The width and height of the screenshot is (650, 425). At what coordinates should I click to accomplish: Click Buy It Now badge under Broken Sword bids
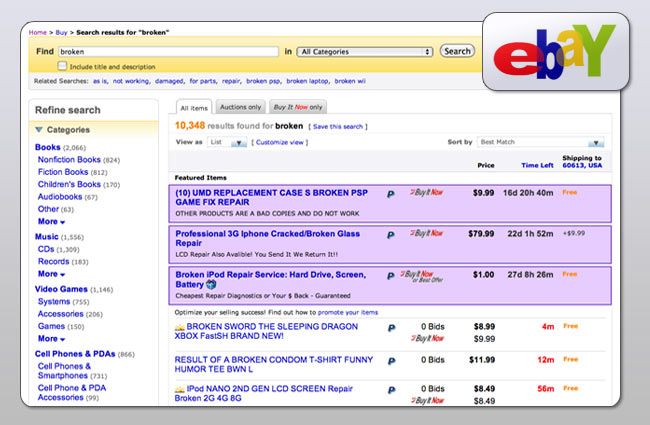(x=427, y=338)
